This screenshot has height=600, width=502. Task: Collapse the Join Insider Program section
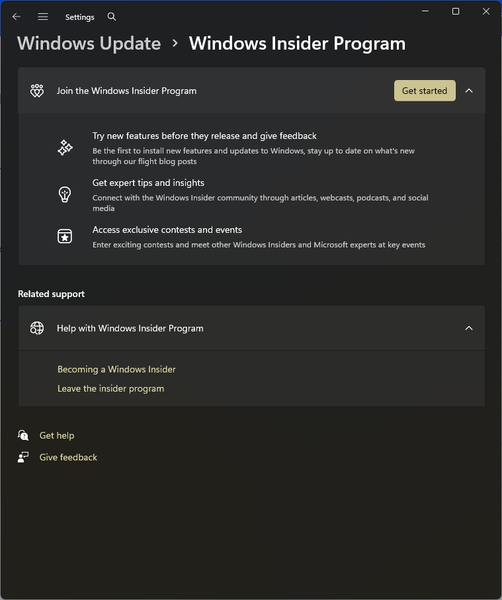pos(469,91)
